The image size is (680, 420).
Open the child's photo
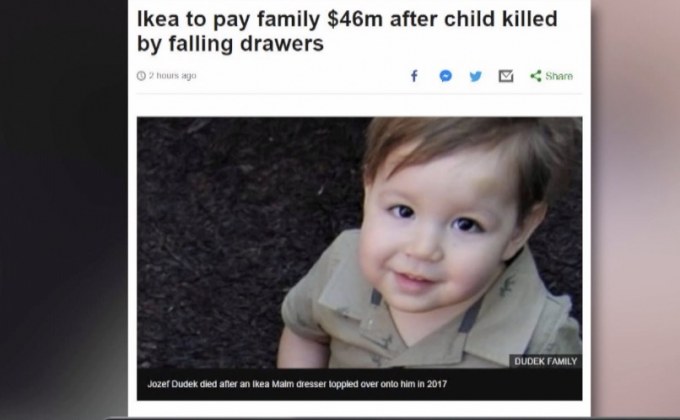pos(360,242)
